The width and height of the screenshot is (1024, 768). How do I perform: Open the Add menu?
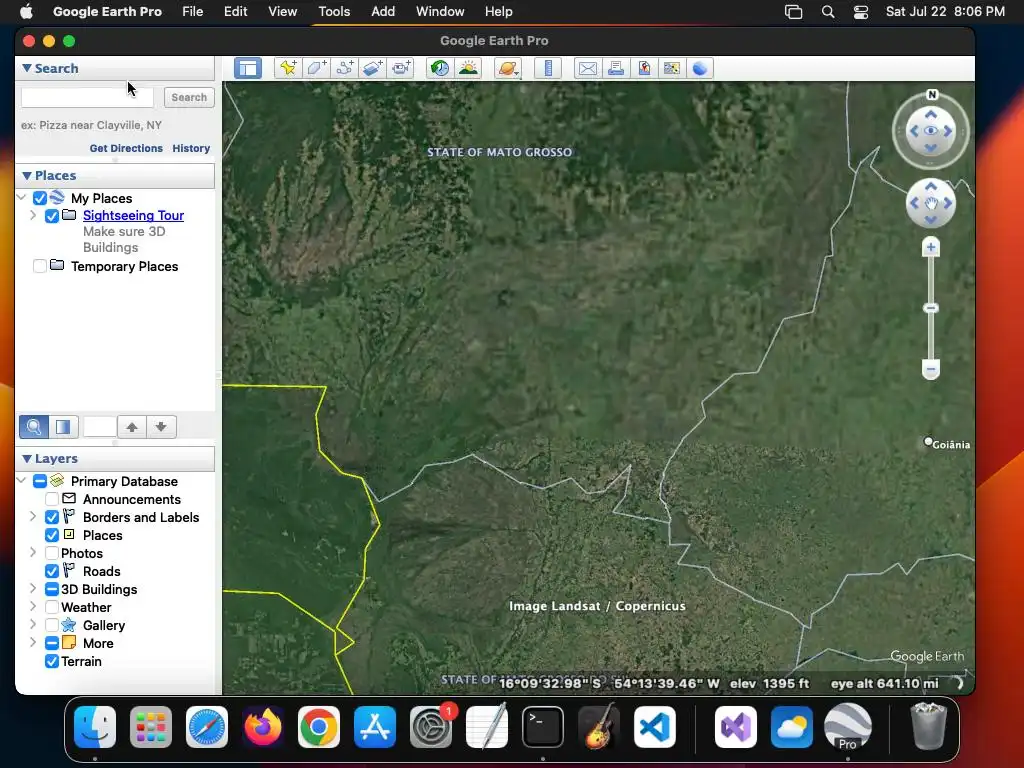click(x=383, y=12)
